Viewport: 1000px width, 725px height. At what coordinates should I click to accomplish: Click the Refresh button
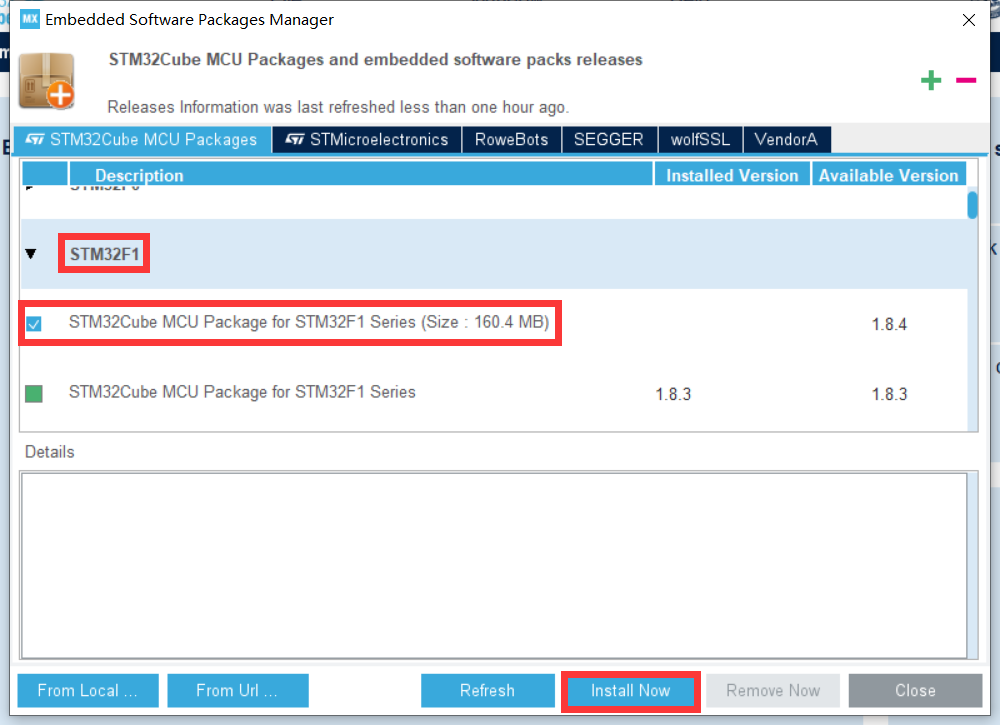pos(488,691)
